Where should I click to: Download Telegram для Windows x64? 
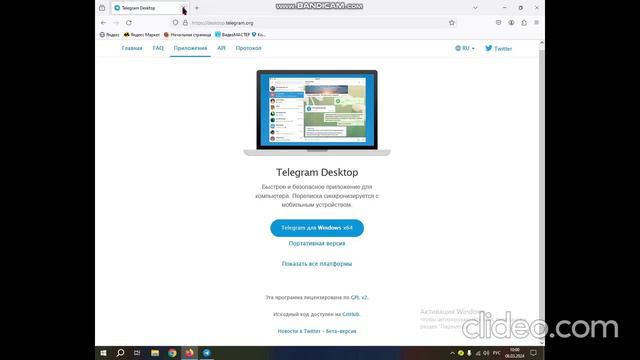click(317, 228)
